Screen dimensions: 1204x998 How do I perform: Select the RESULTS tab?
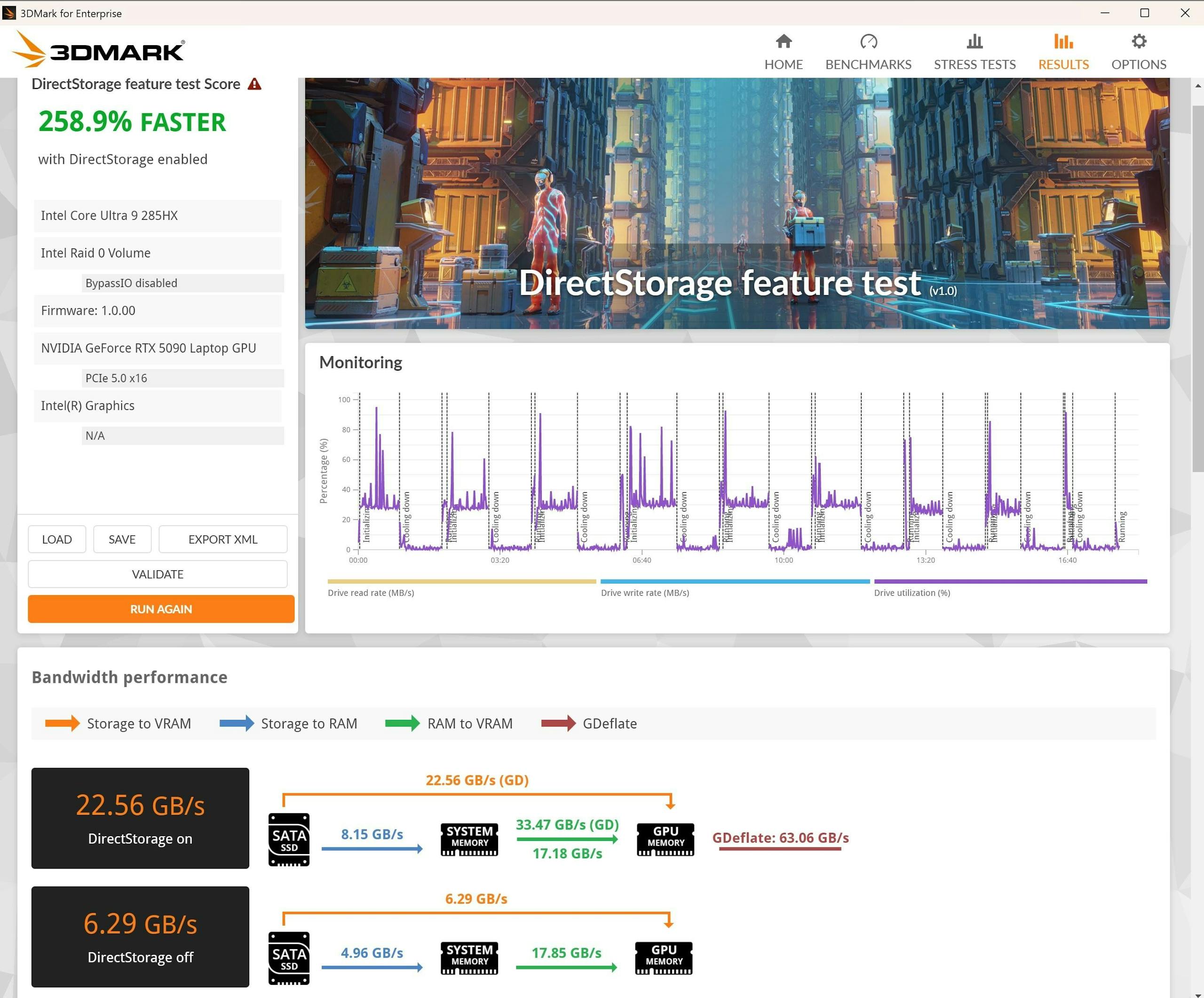[1063, 52]
